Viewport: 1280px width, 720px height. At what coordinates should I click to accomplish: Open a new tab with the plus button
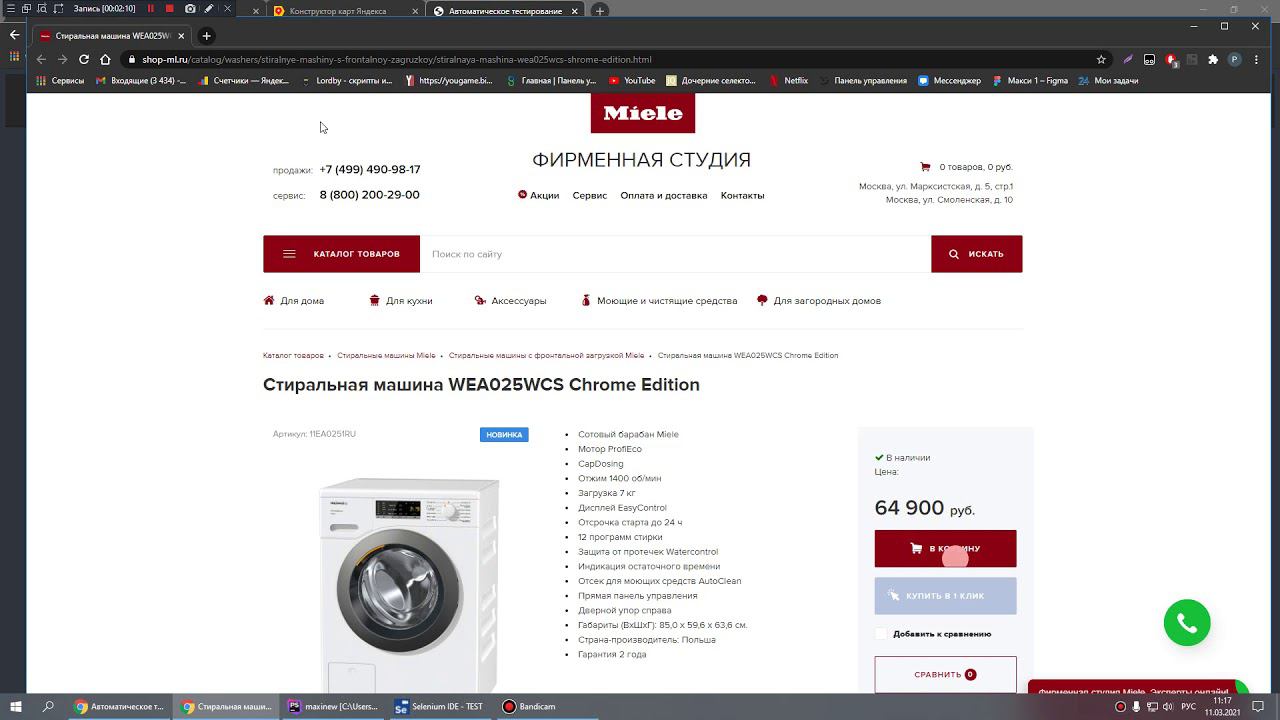point(206,36)
